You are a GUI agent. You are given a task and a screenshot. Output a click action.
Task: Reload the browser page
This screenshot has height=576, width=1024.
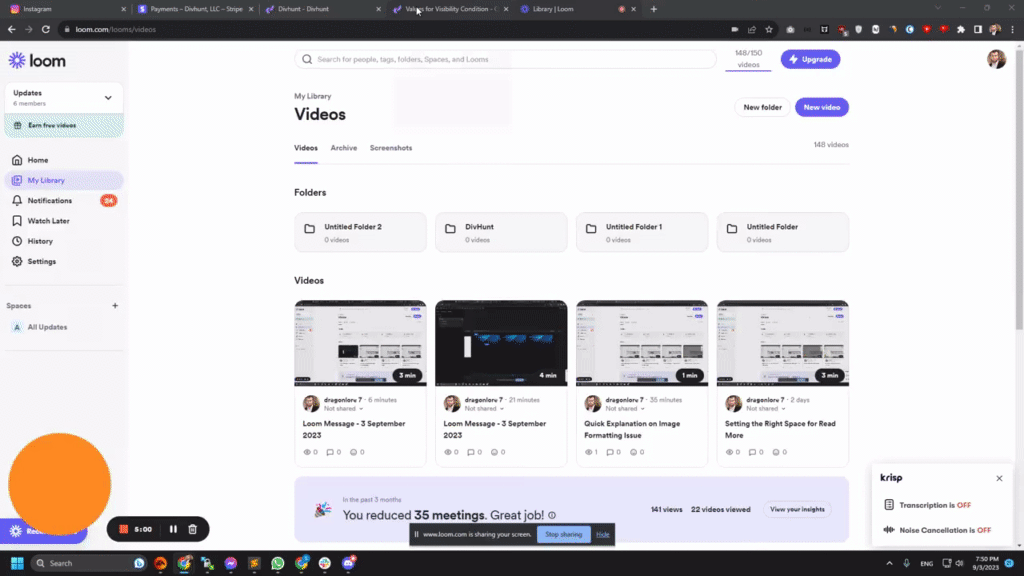pos(46,29)
